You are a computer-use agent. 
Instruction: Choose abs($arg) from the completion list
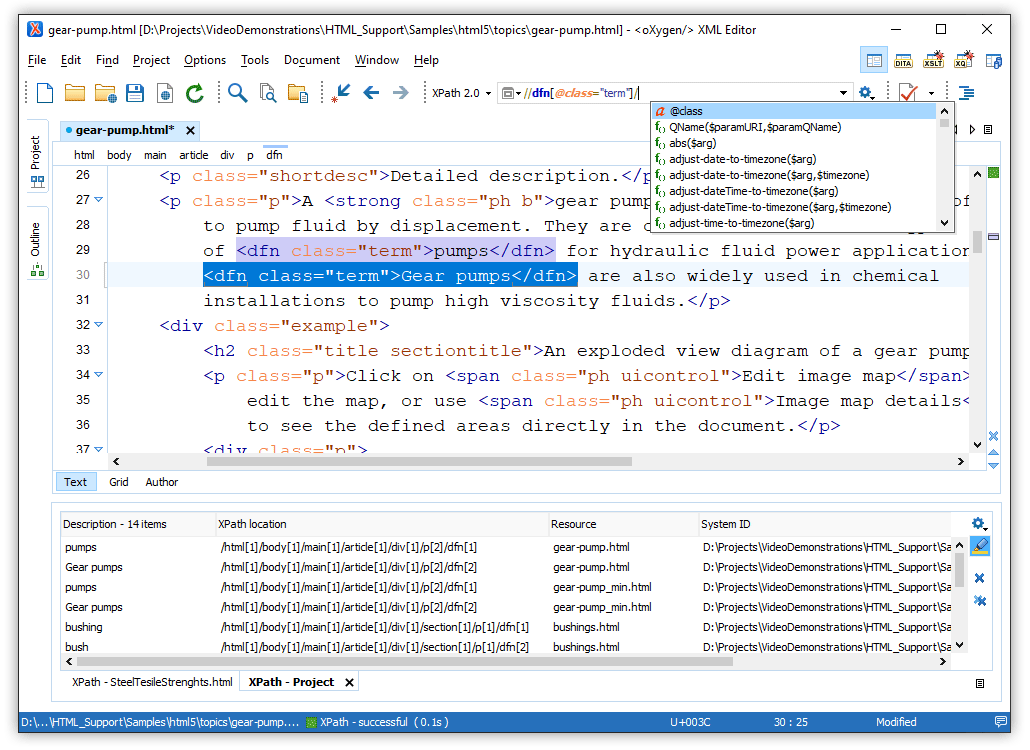[x=795, y=143]
